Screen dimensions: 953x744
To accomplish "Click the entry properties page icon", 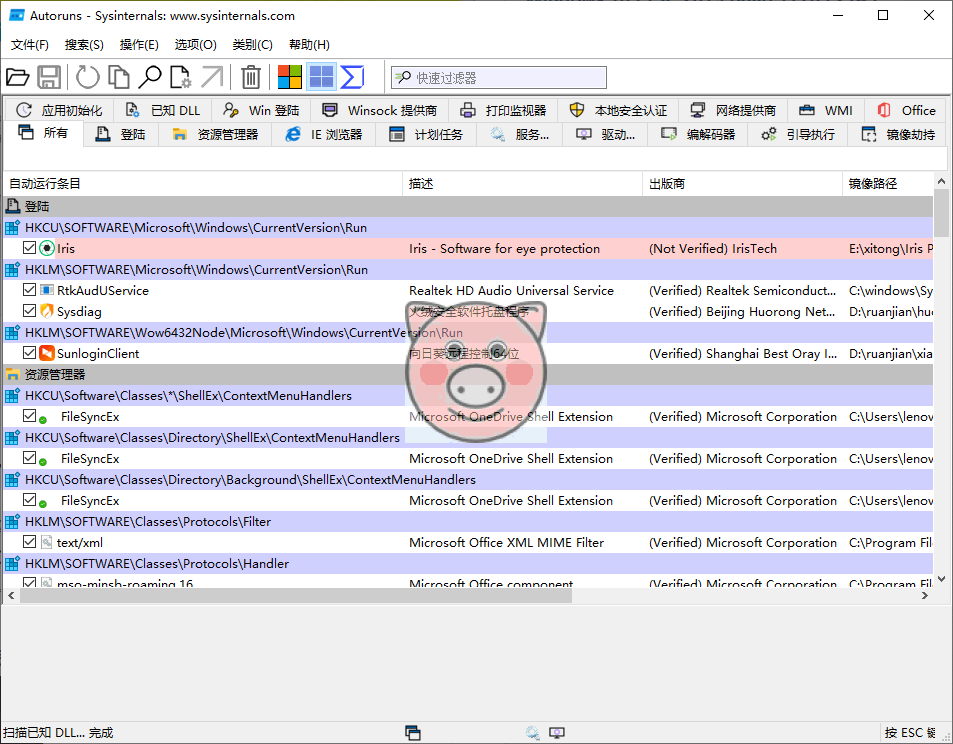I will click(180, 77).
